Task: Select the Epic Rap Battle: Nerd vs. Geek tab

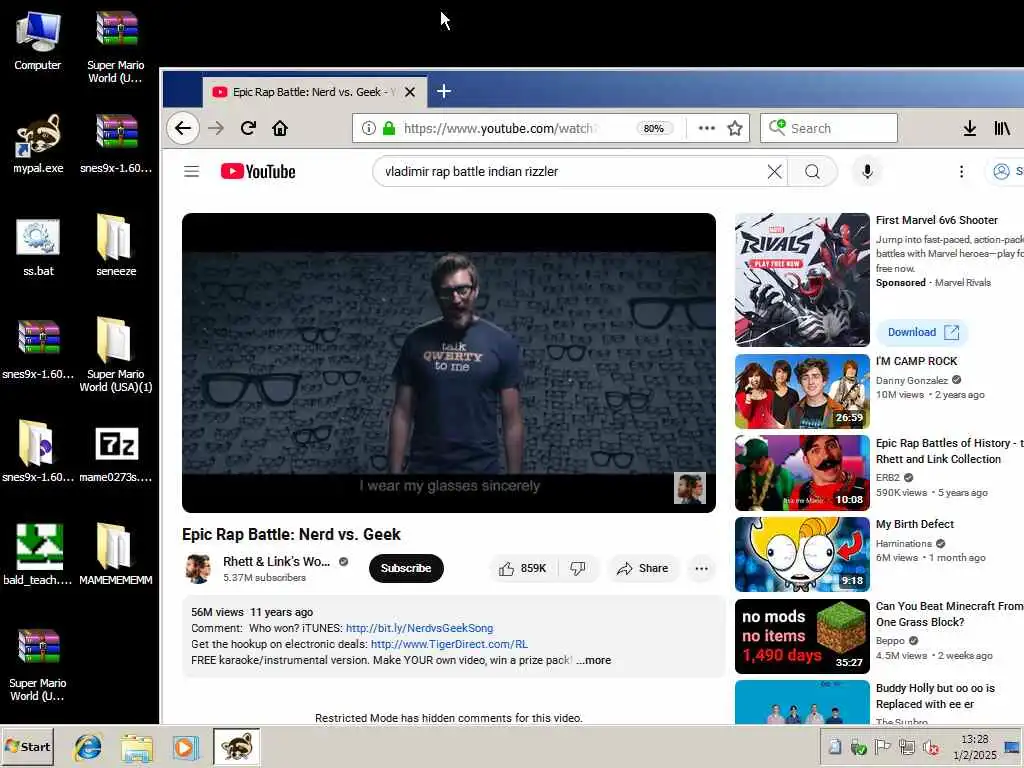Action: pos(315,92)
